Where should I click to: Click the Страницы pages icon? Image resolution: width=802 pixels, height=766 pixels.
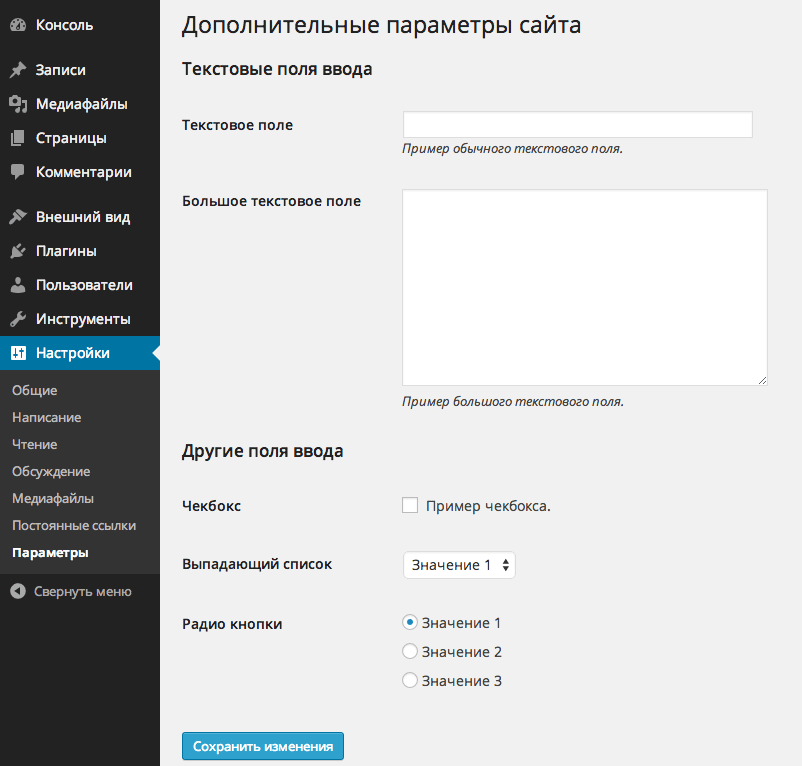[x=18, y=138]
